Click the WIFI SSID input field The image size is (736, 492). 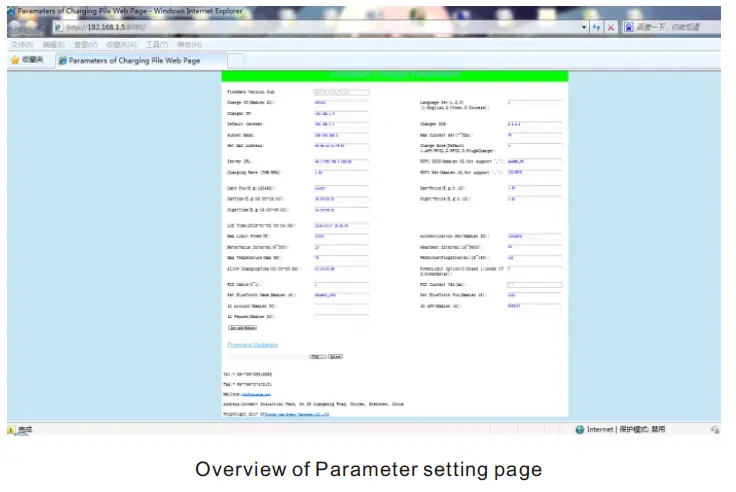534,161
